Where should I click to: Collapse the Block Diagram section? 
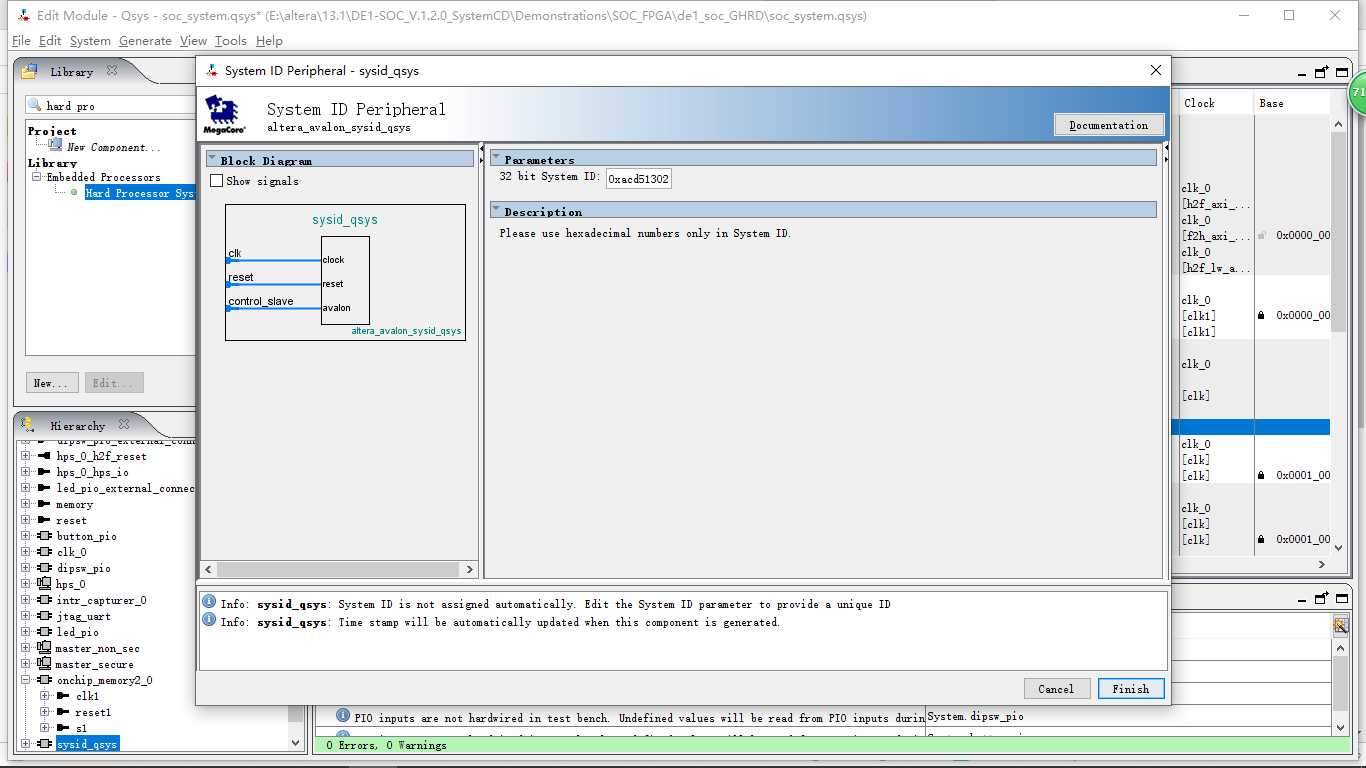(212, 159)
